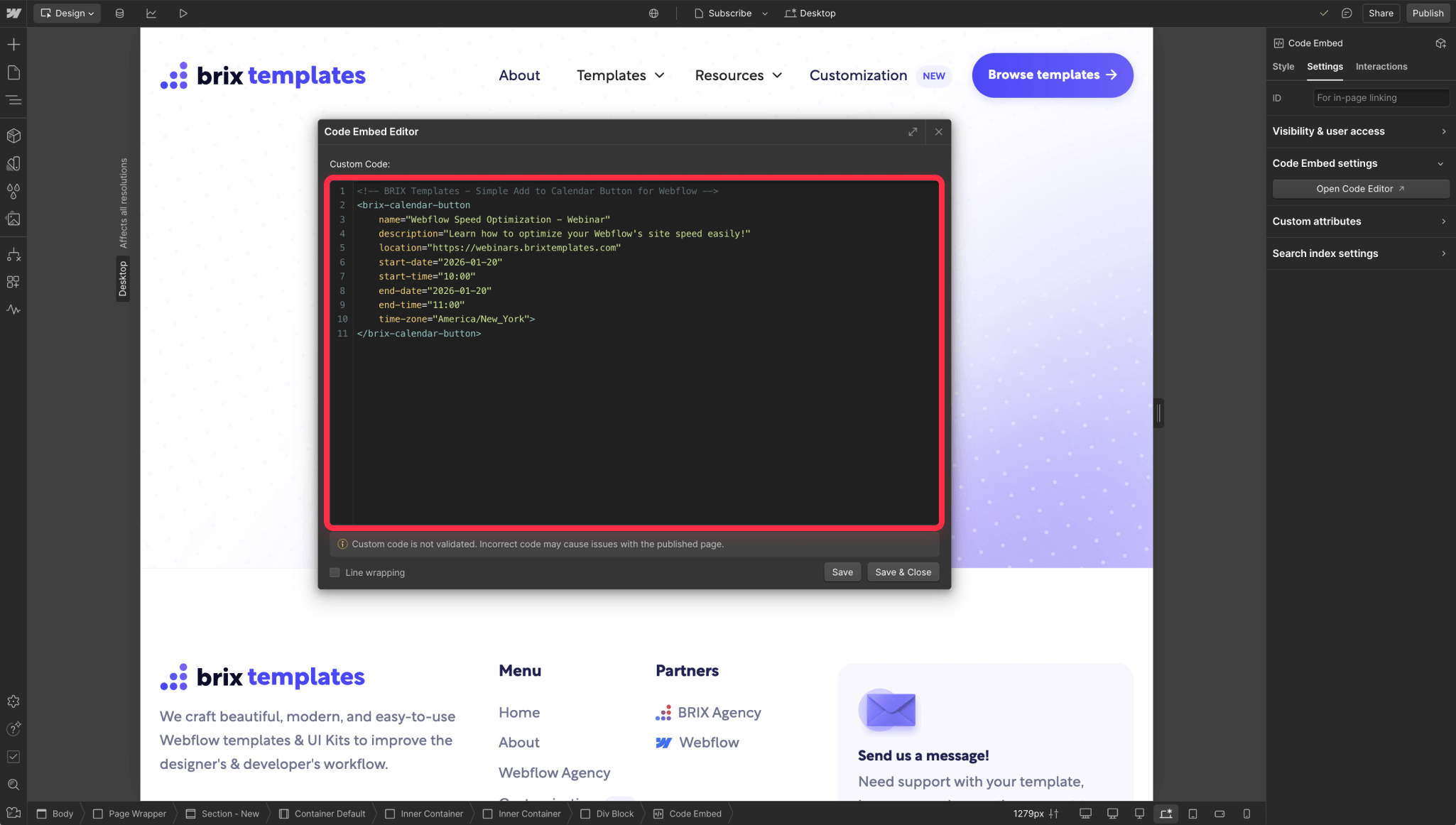
Task: Switch to the Style tab
Action: (x=1283, y=67)
